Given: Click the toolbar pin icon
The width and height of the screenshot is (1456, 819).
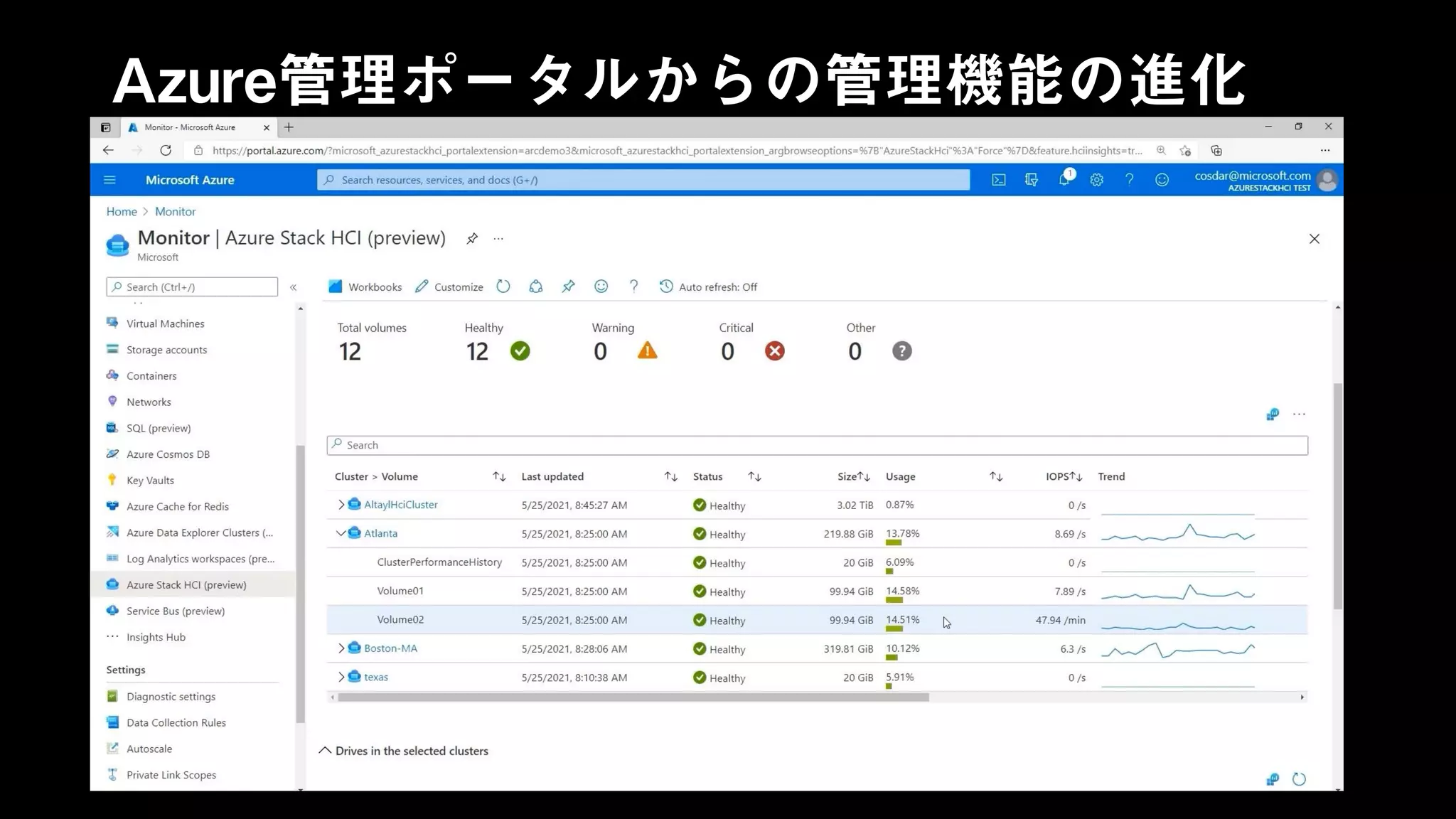Looking at the screenshot, I should (x=568, y=287).
